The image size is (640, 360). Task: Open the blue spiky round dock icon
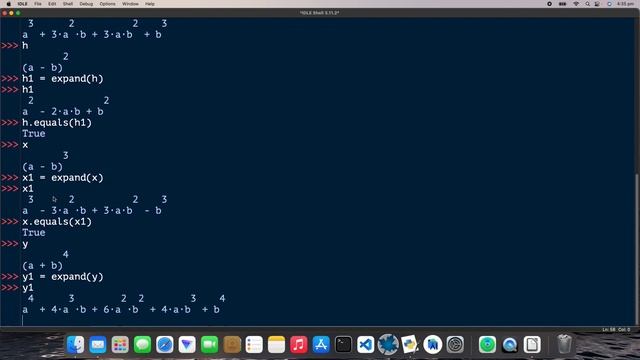(x=388, y=344)
